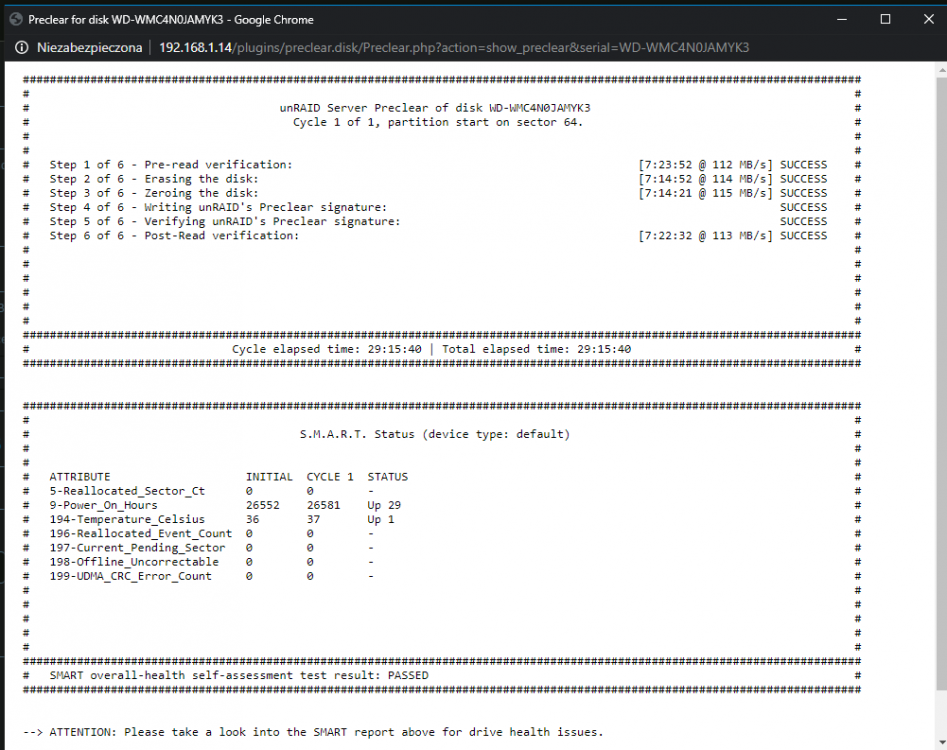The height and width of the screenshot is (750, 947).
Task: Click the ATTRIBUTE column header
Action: 80,477
